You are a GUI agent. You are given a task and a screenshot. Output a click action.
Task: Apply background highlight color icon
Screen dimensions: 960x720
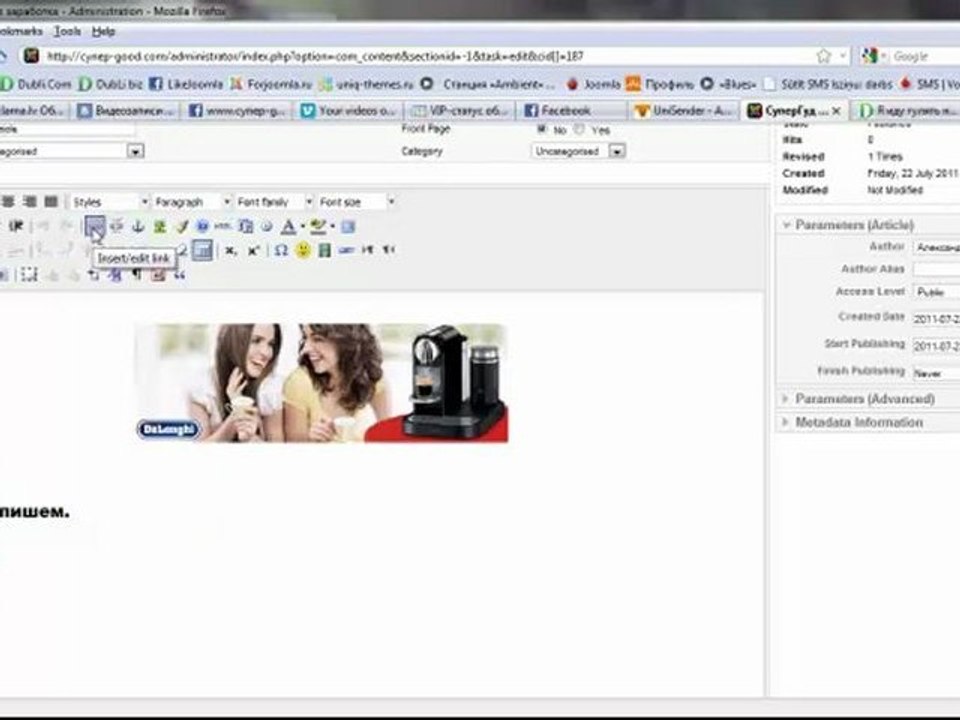click(318, 227)
